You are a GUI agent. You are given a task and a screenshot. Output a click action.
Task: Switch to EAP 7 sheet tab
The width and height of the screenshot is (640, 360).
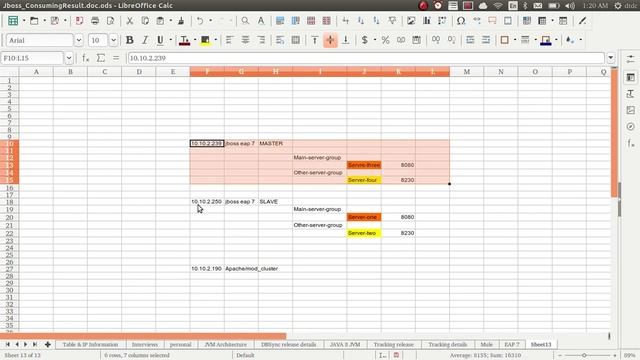512,344
